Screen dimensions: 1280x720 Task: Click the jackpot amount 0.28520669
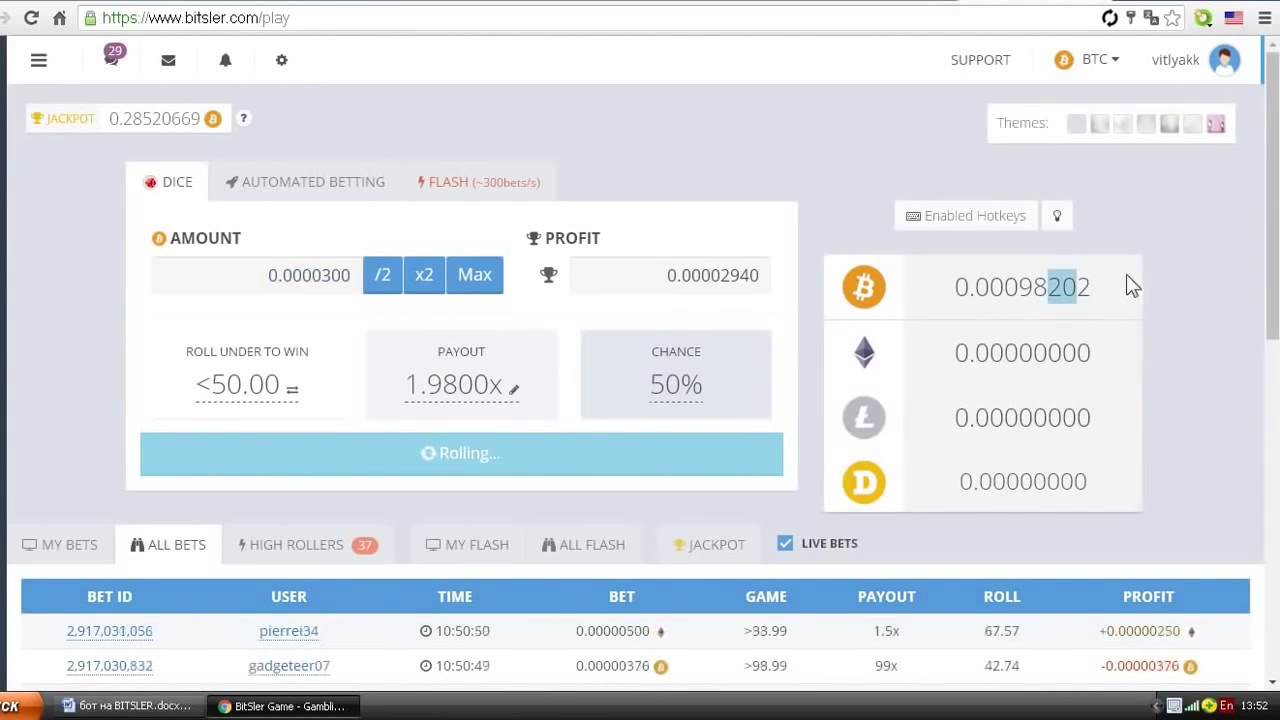click(x=155, y=118)
